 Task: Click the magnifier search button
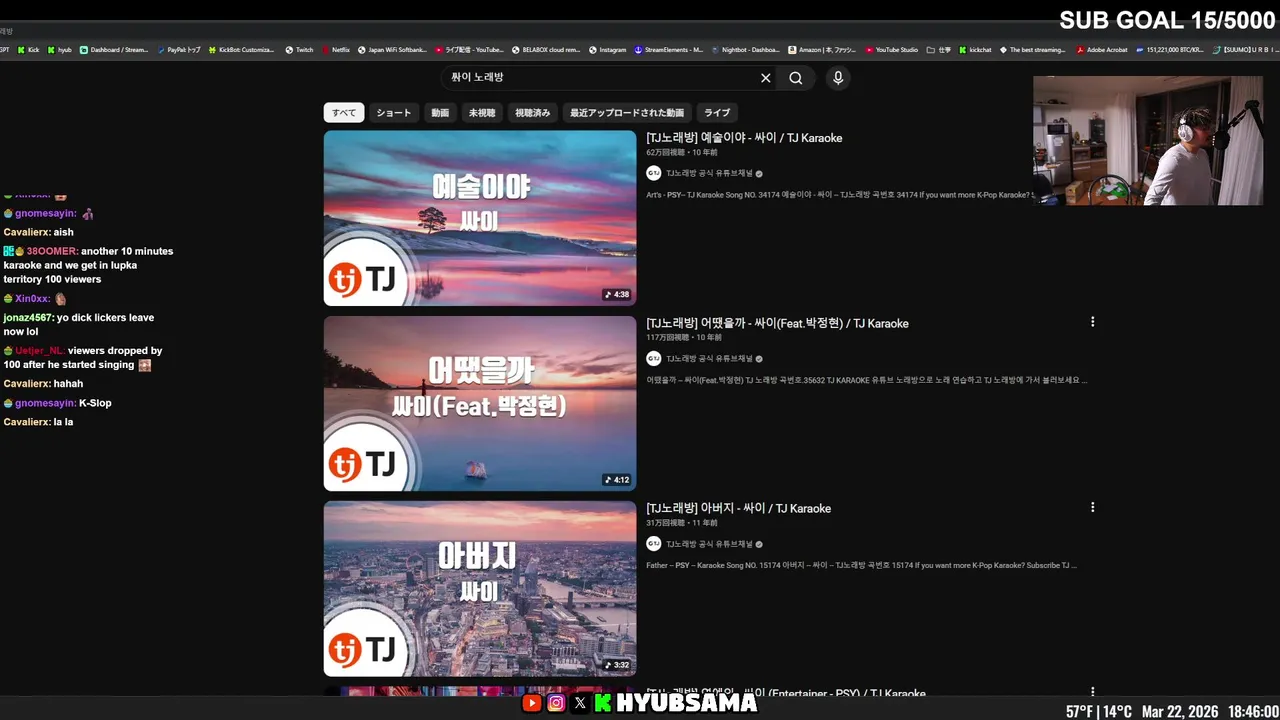click(x=796, y=78)
